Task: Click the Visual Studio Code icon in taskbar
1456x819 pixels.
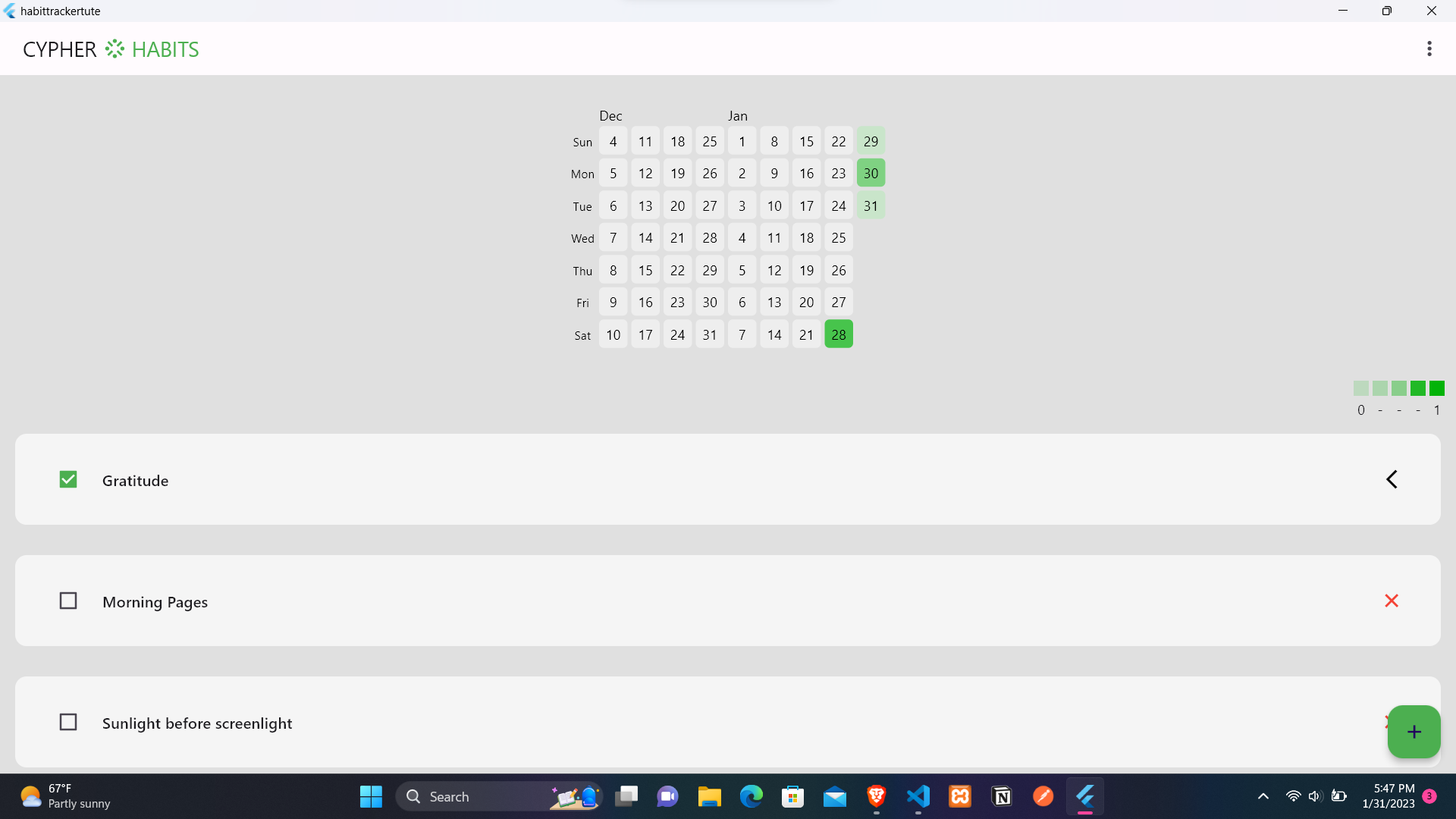Action: pyautogui.click(x=918, y=796)
